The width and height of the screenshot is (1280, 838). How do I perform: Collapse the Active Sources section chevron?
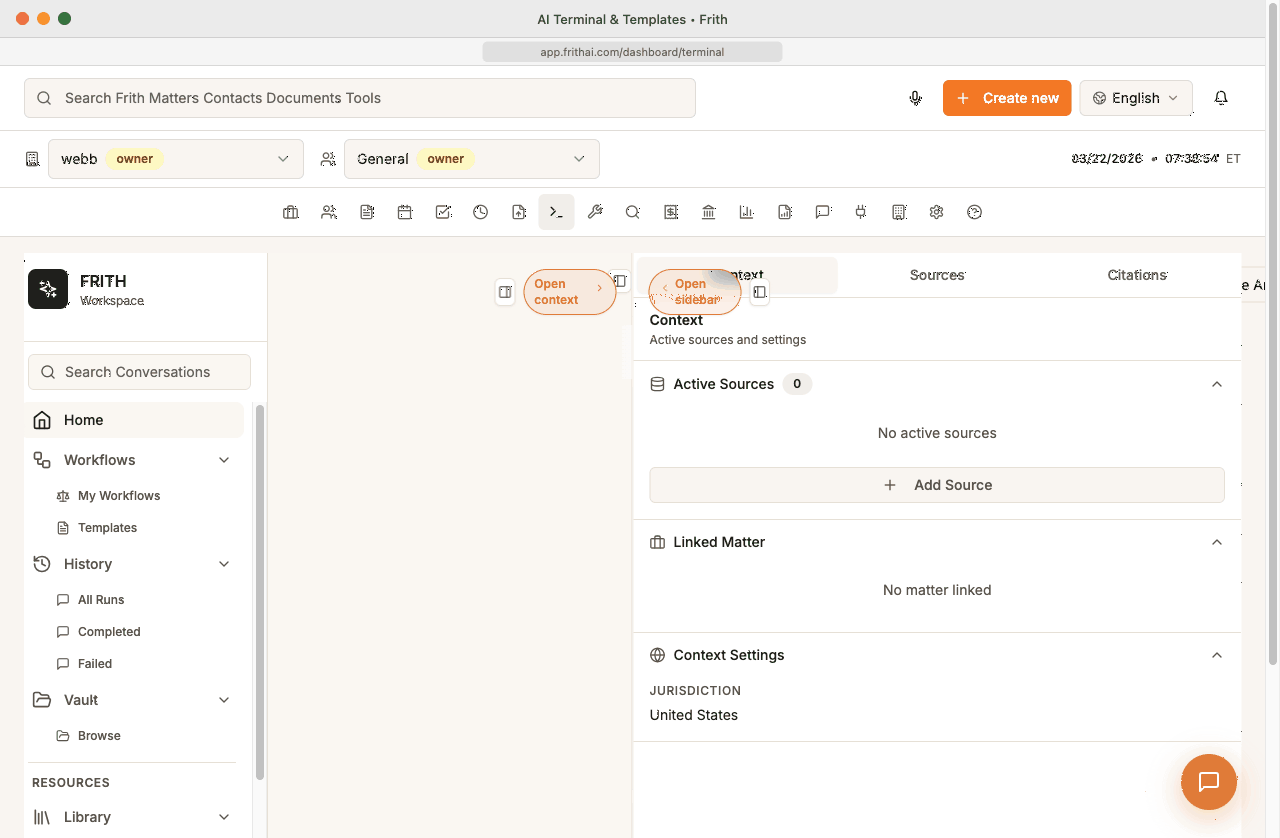coord(1216,383)
